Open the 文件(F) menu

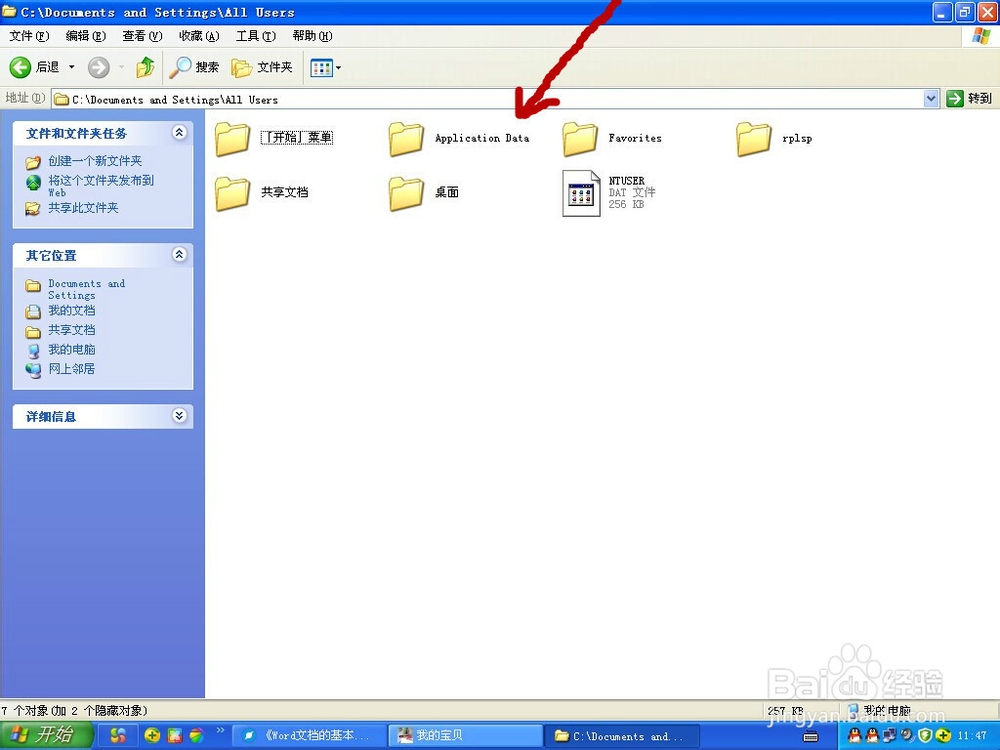(29, 36)
